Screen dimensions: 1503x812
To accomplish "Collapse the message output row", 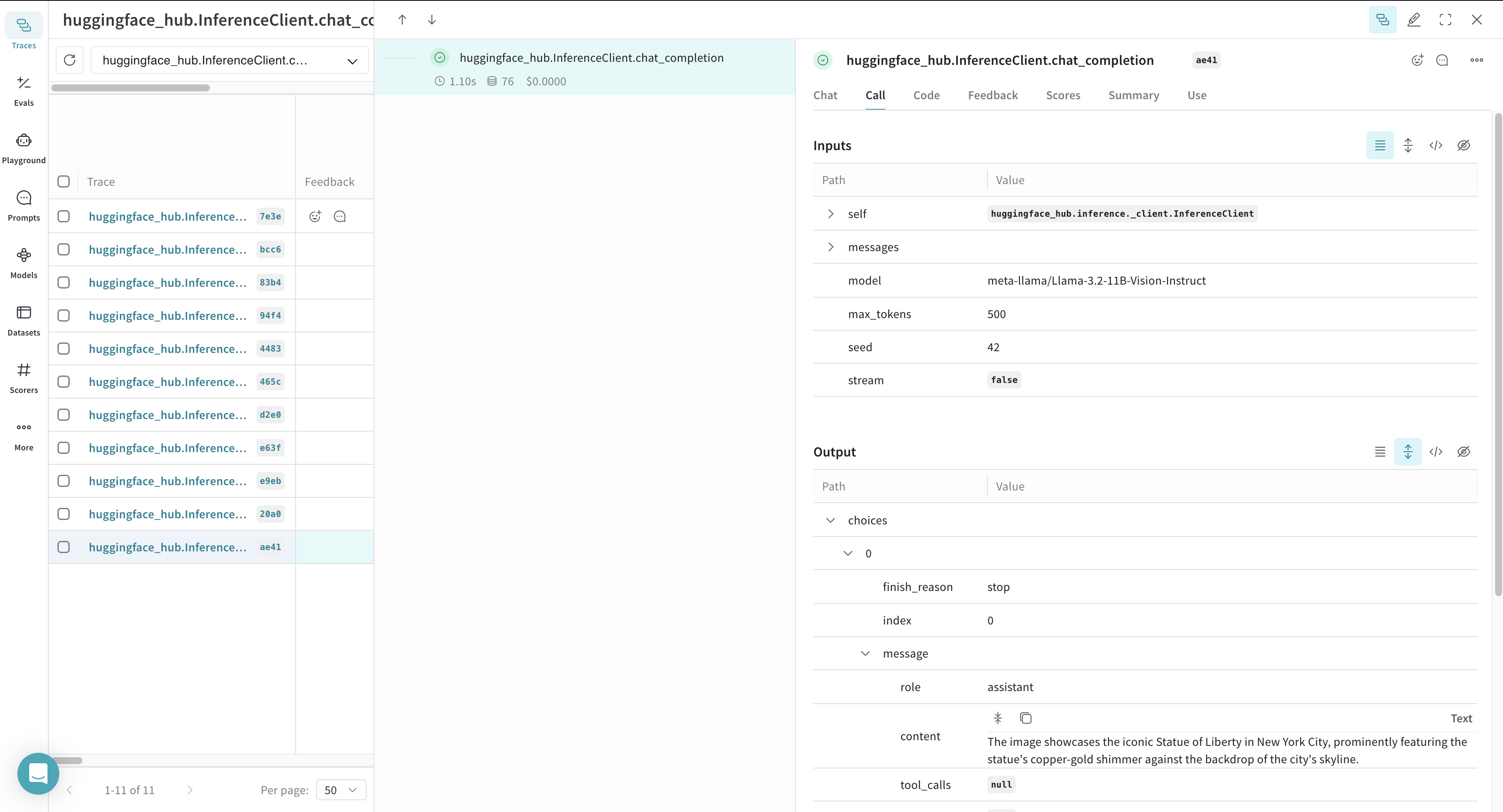I will click(866, 654).
